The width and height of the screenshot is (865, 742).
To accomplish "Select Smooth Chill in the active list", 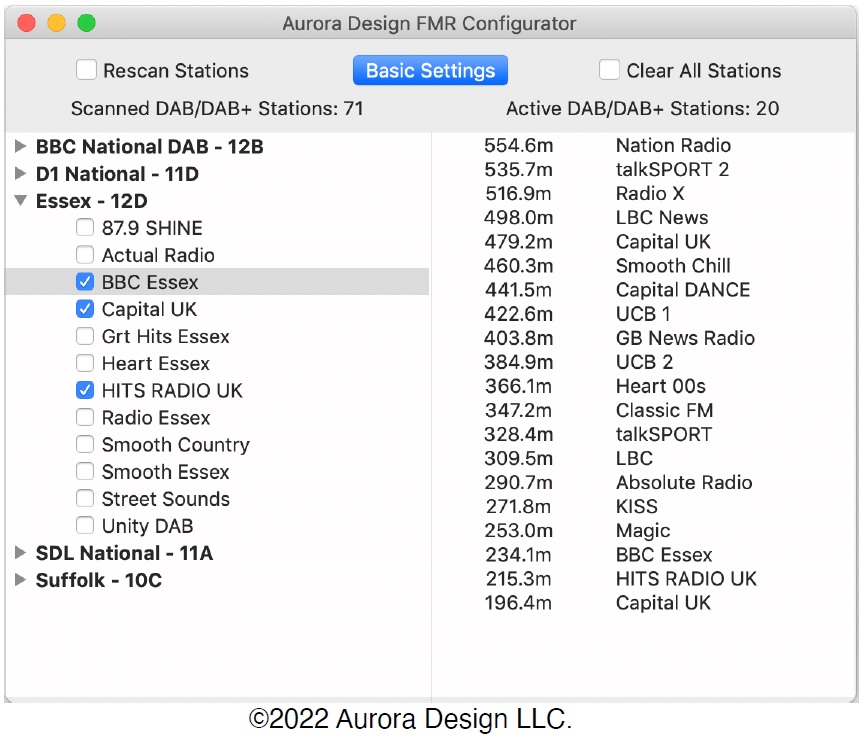I will coord(673,265).
